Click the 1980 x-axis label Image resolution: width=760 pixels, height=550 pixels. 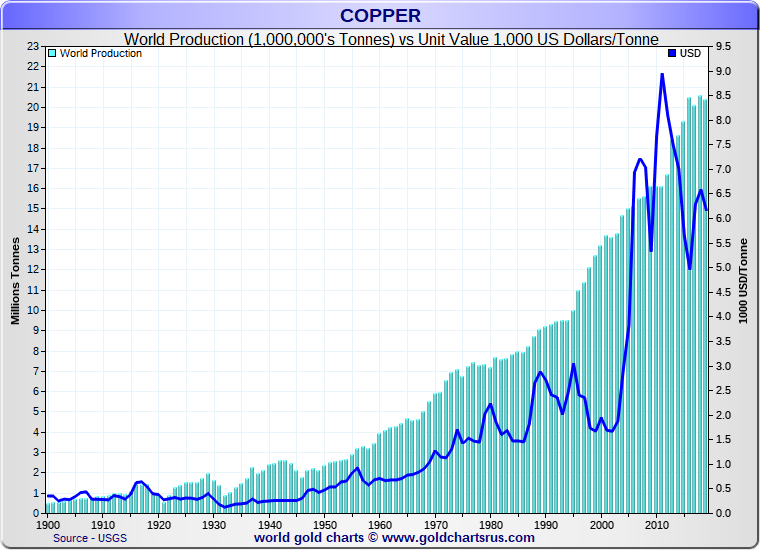491,525
